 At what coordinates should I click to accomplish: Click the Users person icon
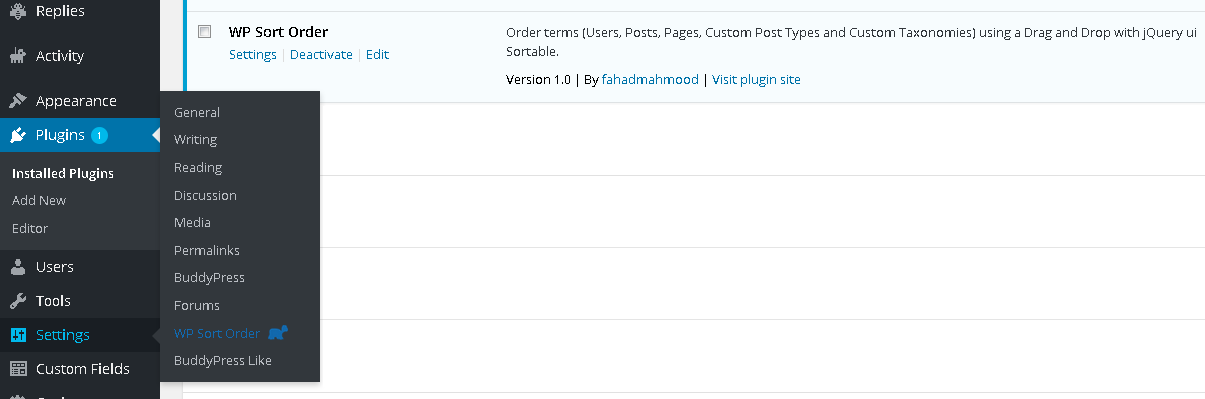pyautogui.click(x=18, y=267)
